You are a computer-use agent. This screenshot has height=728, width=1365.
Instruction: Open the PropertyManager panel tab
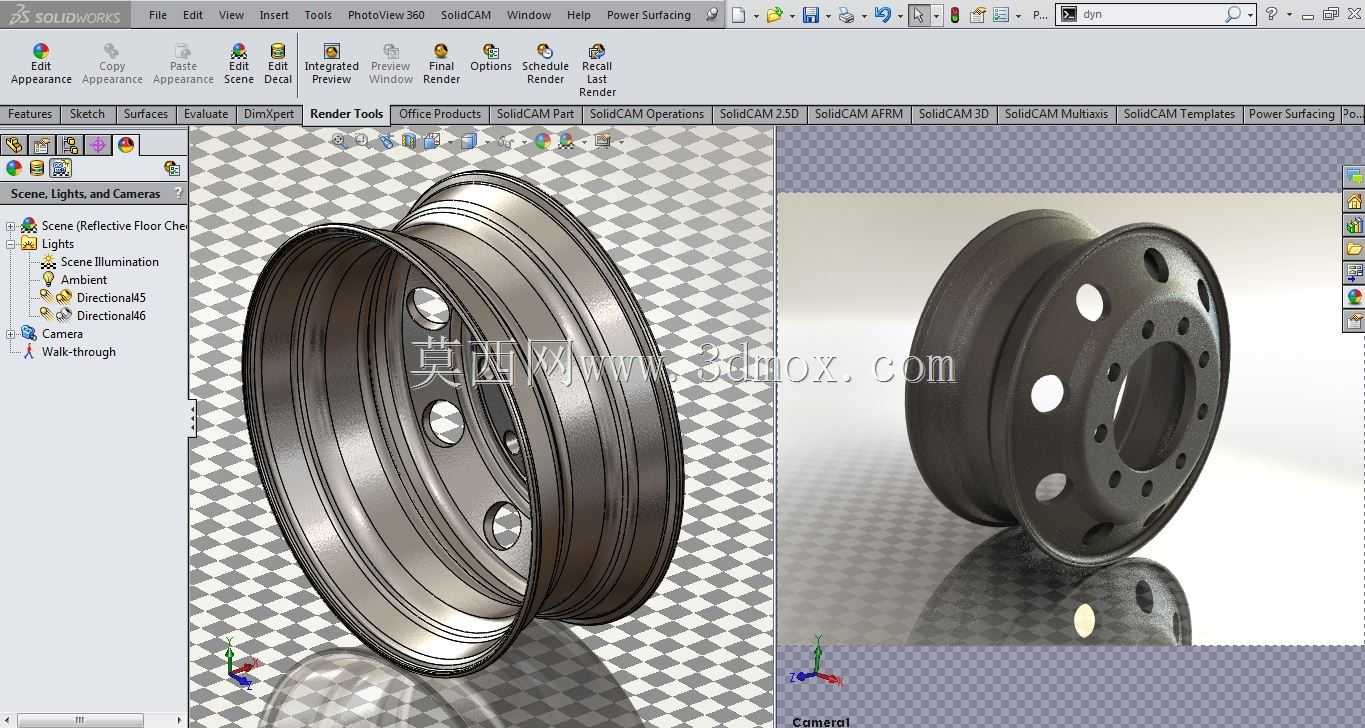point(42,145)
